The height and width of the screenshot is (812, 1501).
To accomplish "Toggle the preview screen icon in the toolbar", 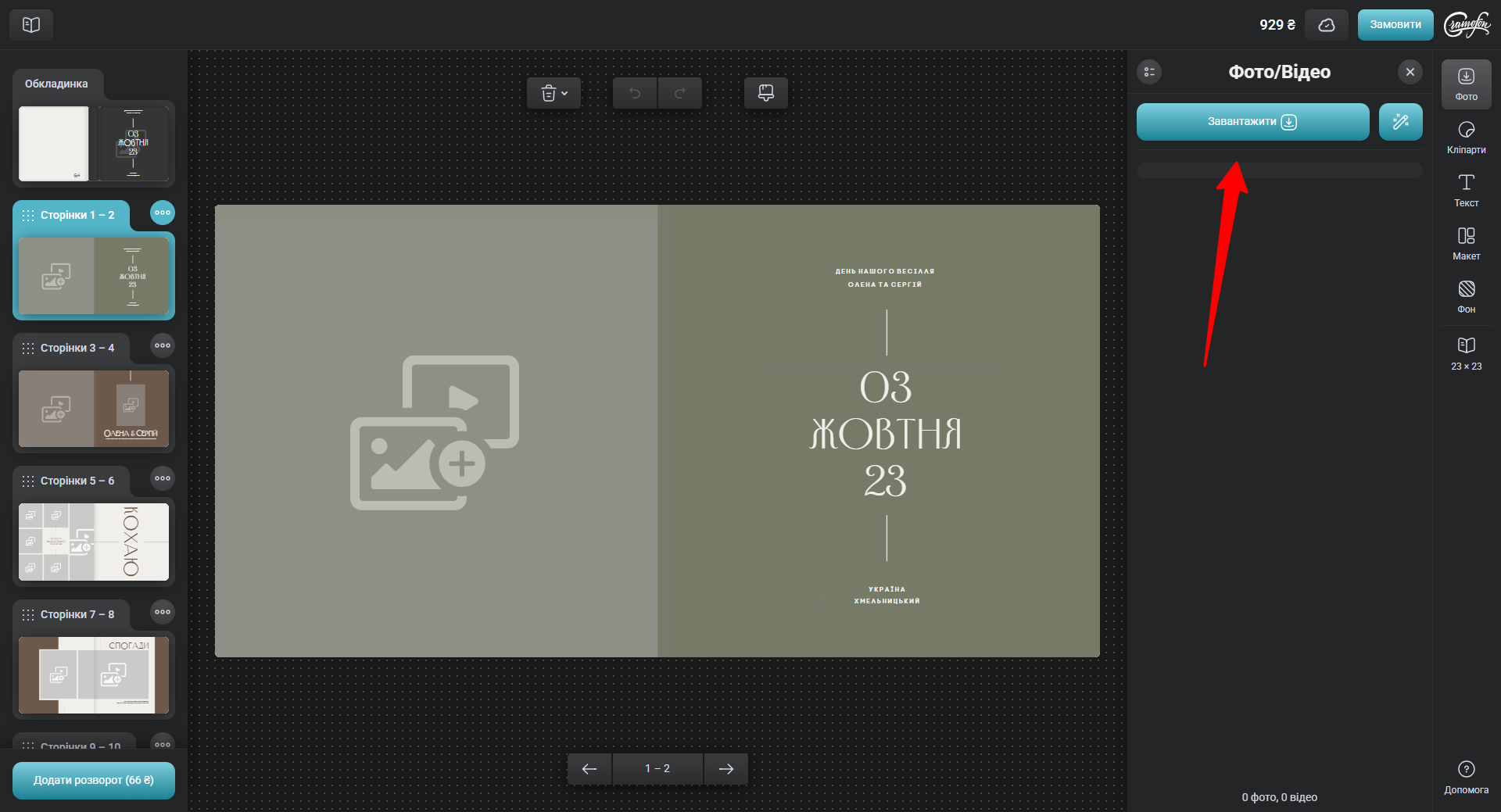I will [x=765, y=93].
